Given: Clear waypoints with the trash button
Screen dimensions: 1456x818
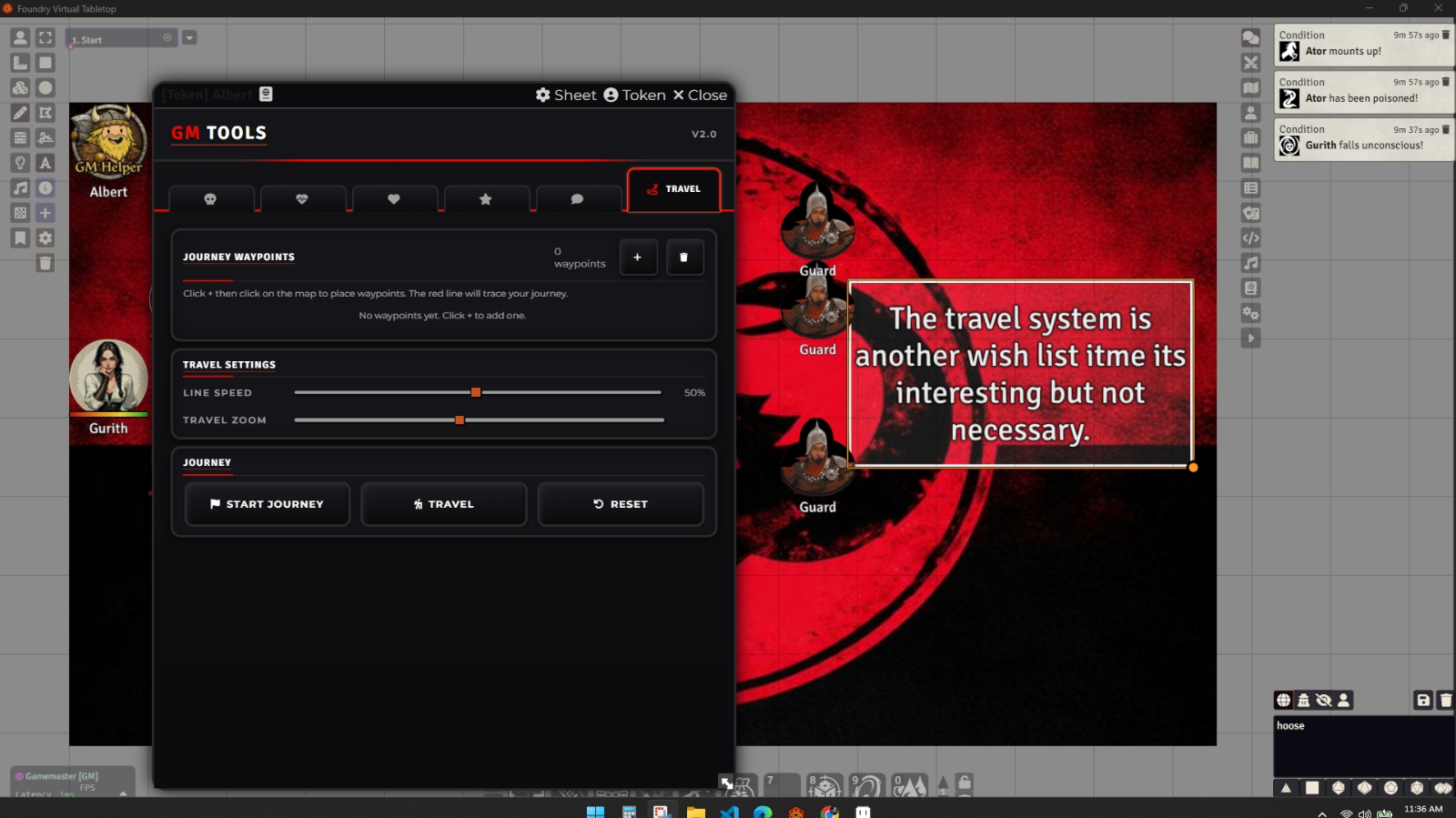Looking at the screenshot, I should coord(684,258).
